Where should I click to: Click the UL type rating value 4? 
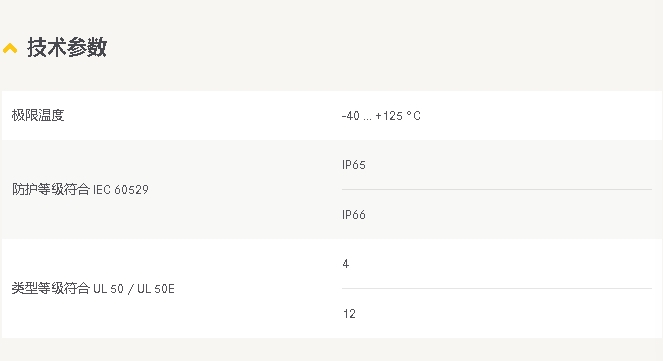click(x=345, y=264)
